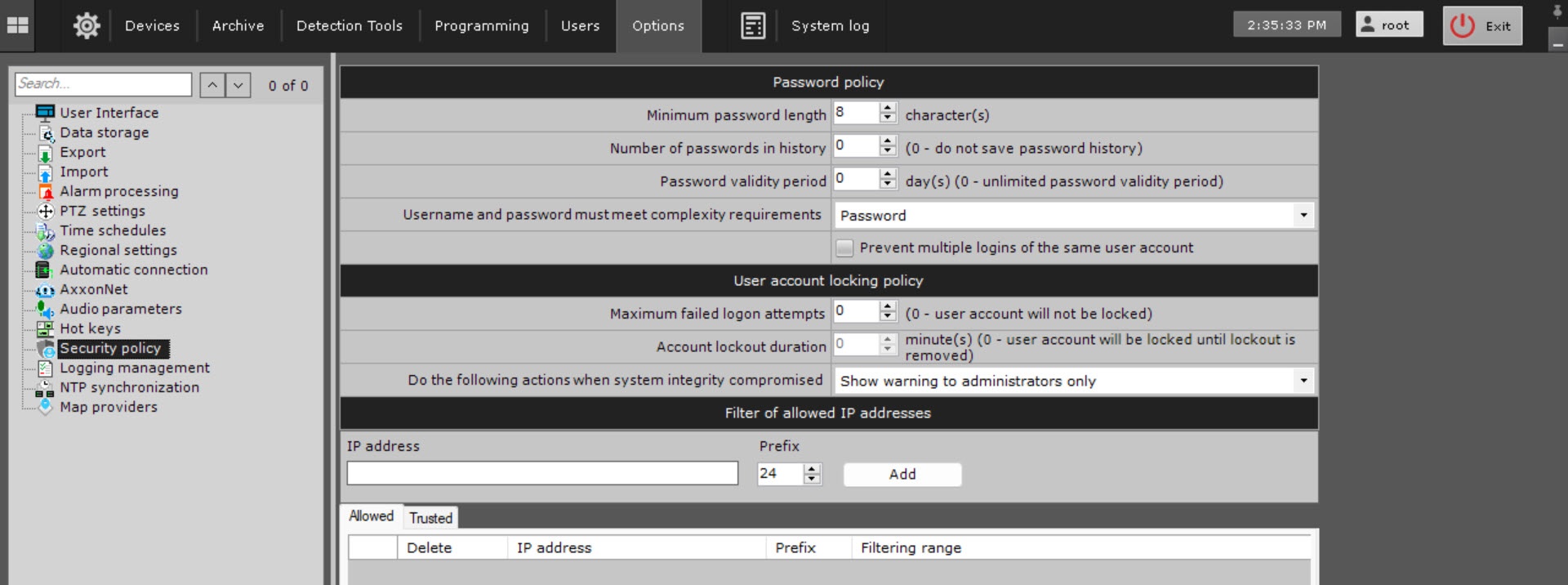This screenshot has width=1568, height=585.
Task: Click inside the settings Search field
Action: pos(103,84)
